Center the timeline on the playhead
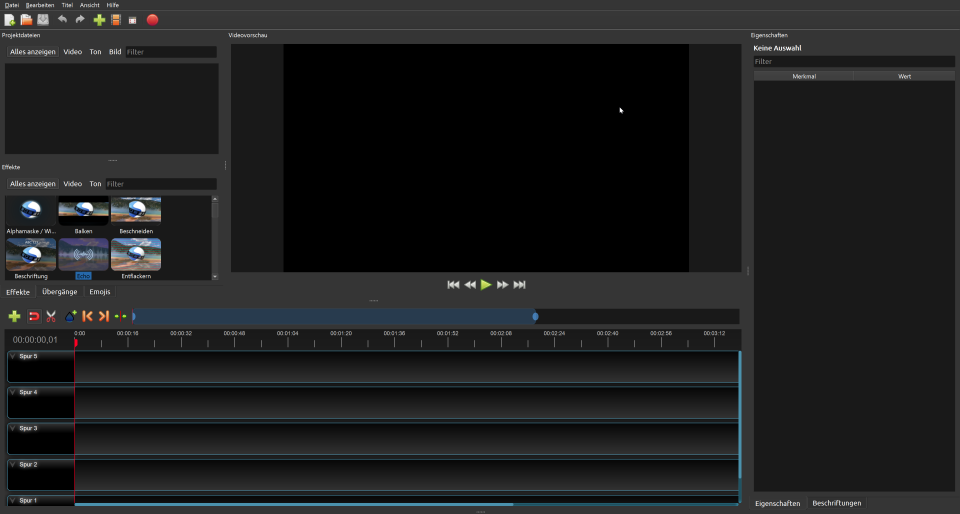This screenshot has width=960, height=514. [x=121, y=316]
